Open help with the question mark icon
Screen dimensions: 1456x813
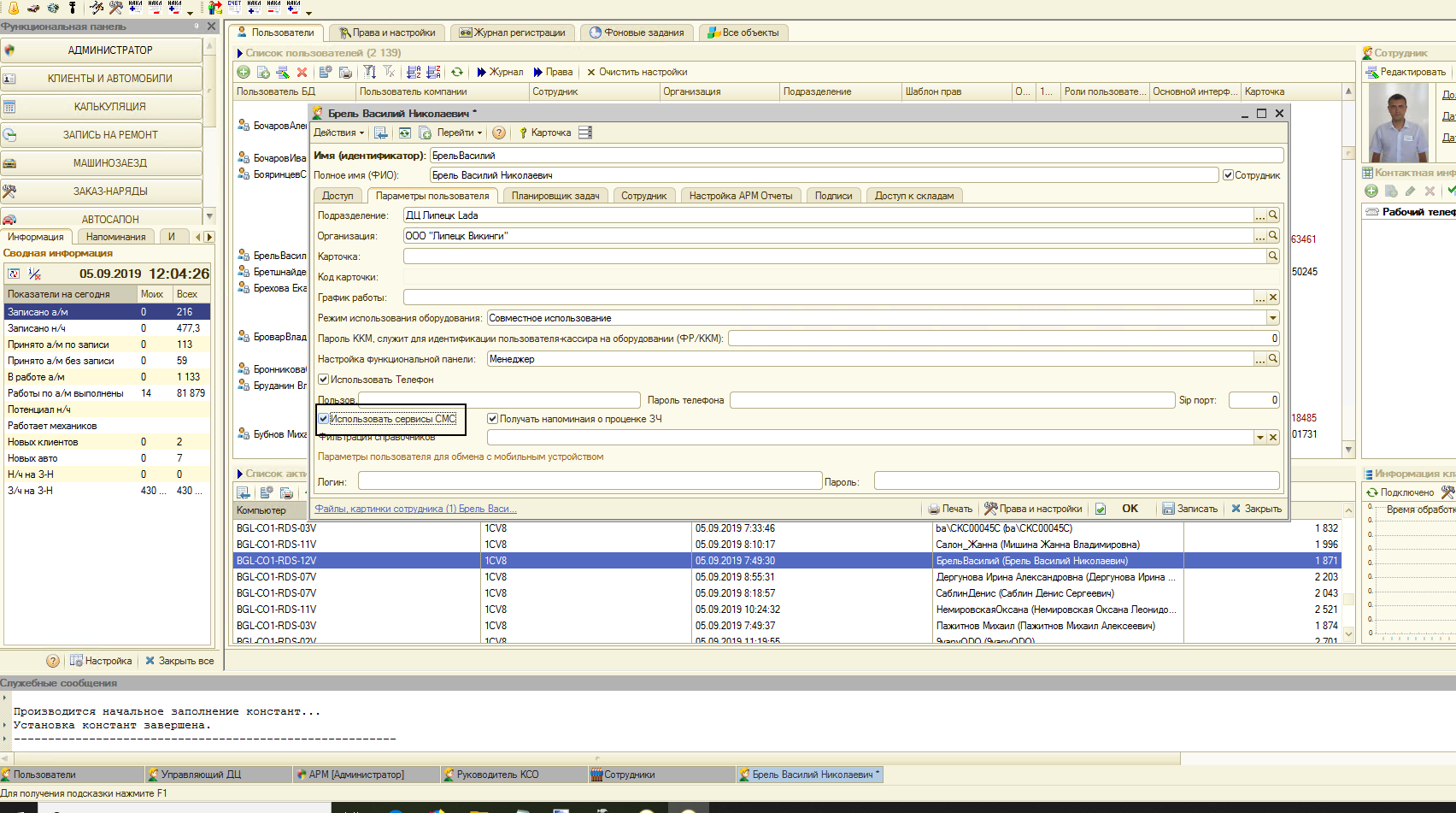(499, 133)
